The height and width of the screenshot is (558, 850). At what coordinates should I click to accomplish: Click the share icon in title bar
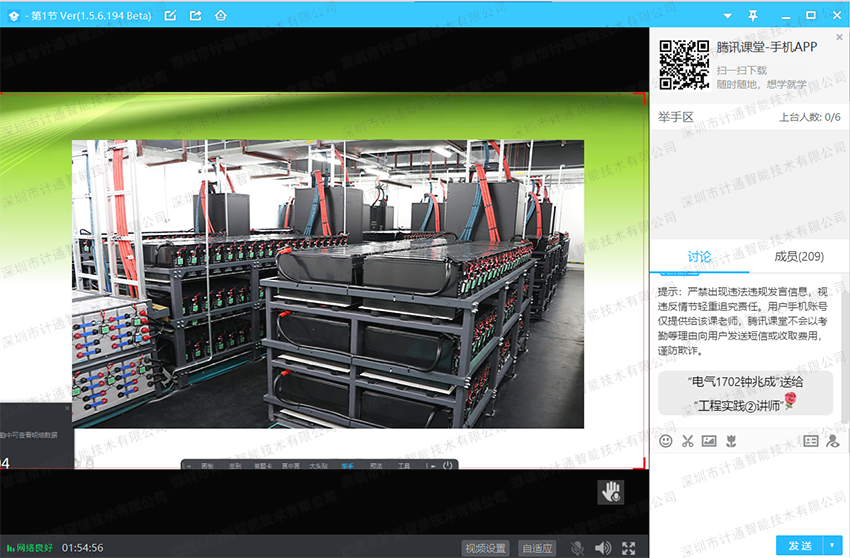195,15
